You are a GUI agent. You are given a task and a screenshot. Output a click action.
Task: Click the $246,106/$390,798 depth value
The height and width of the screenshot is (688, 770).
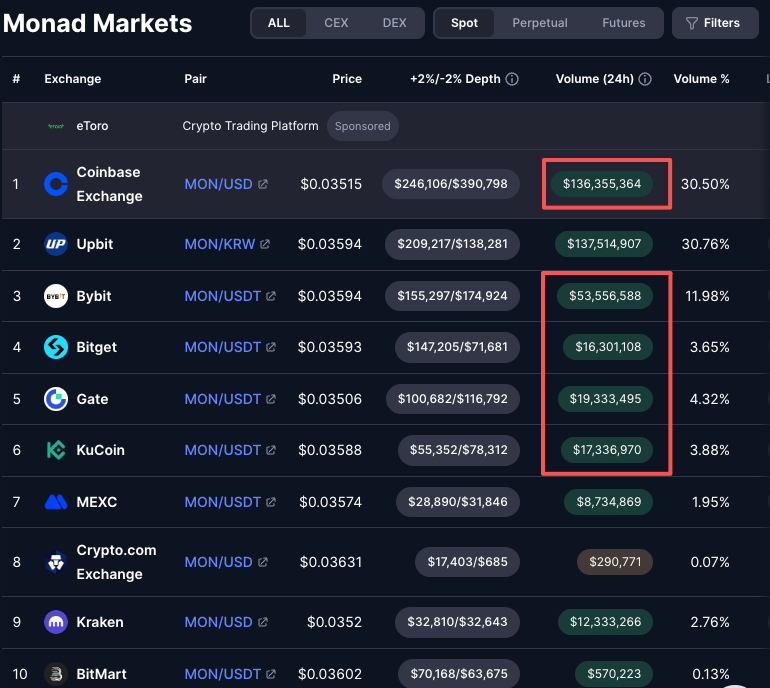(451, 184)
